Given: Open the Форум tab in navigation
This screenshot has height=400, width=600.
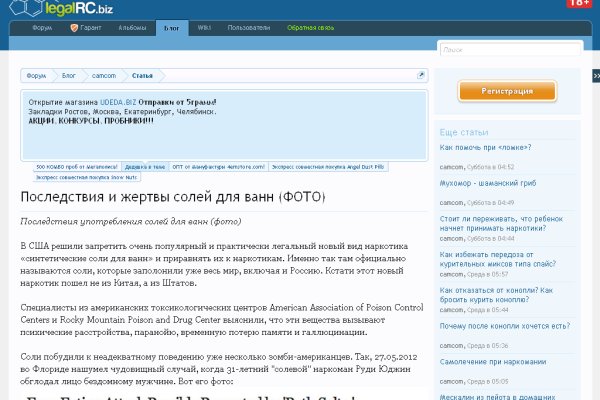Looking at the screenshot, I should coord(42,29).
